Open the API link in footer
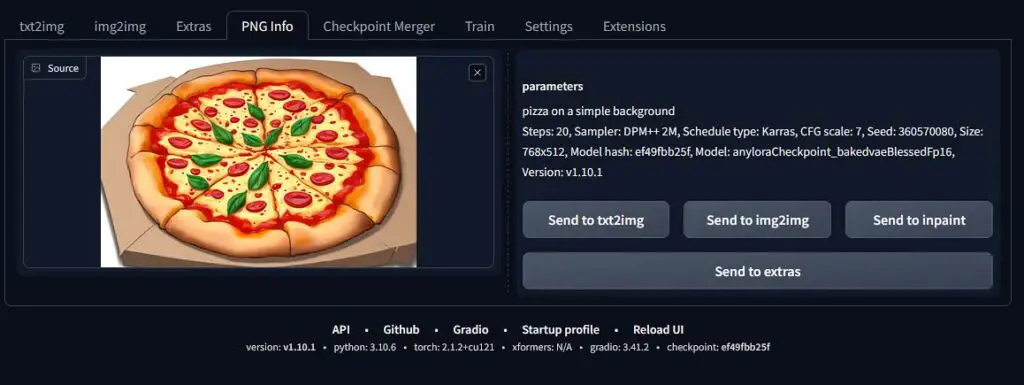 point(341,330)
